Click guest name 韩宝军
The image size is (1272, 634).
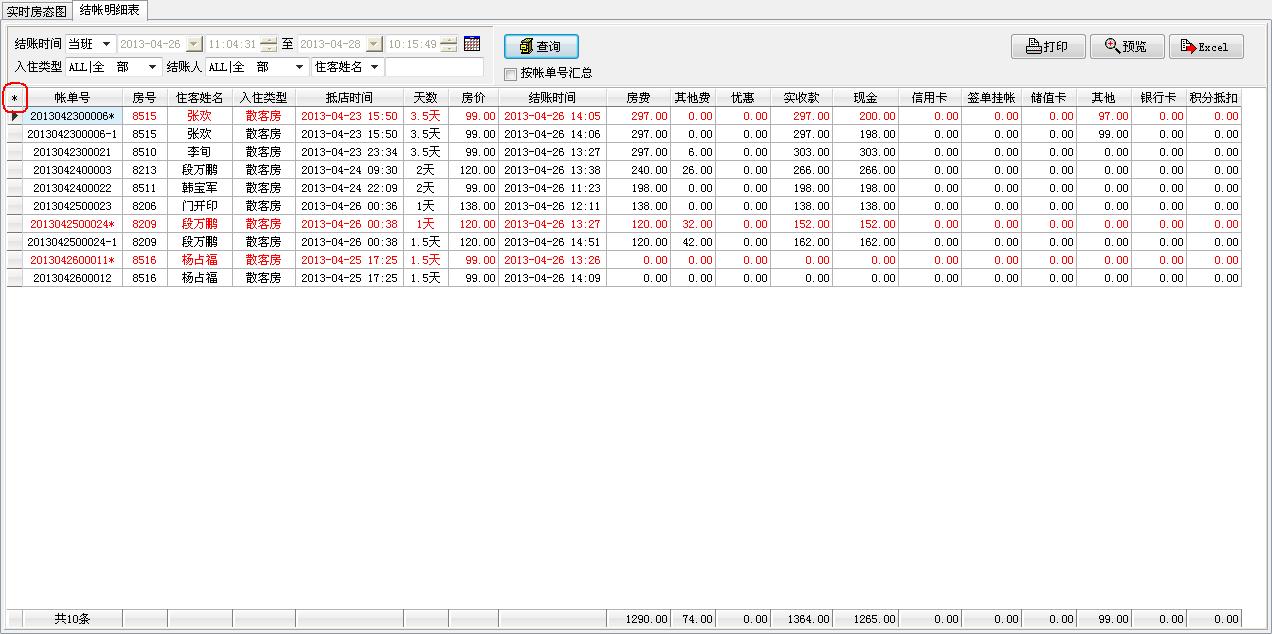pos(199,188)
